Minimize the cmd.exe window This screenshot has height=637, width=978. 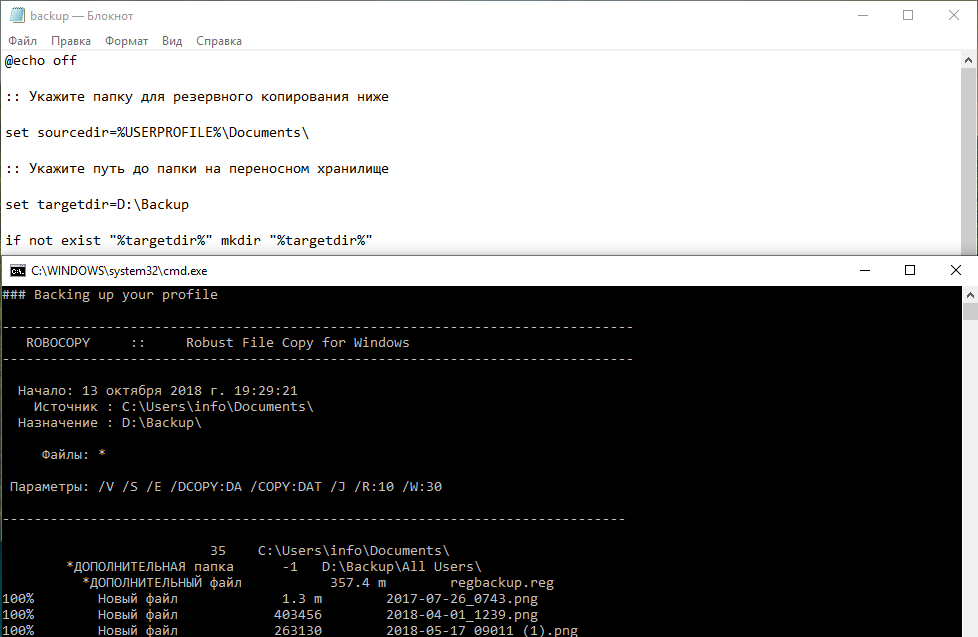click(865, 270)
